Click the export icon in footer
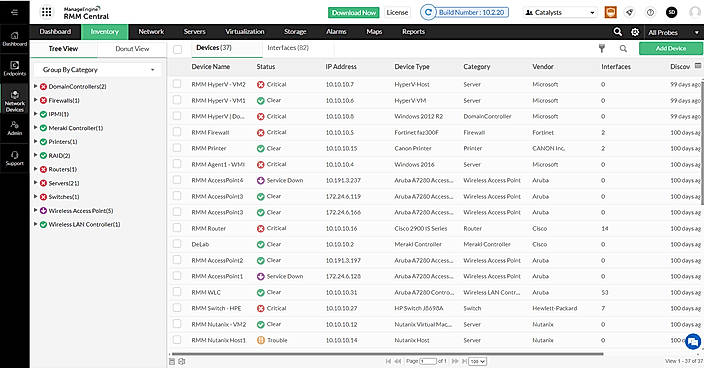Viewport: 704px width, 368px height. 181,361
